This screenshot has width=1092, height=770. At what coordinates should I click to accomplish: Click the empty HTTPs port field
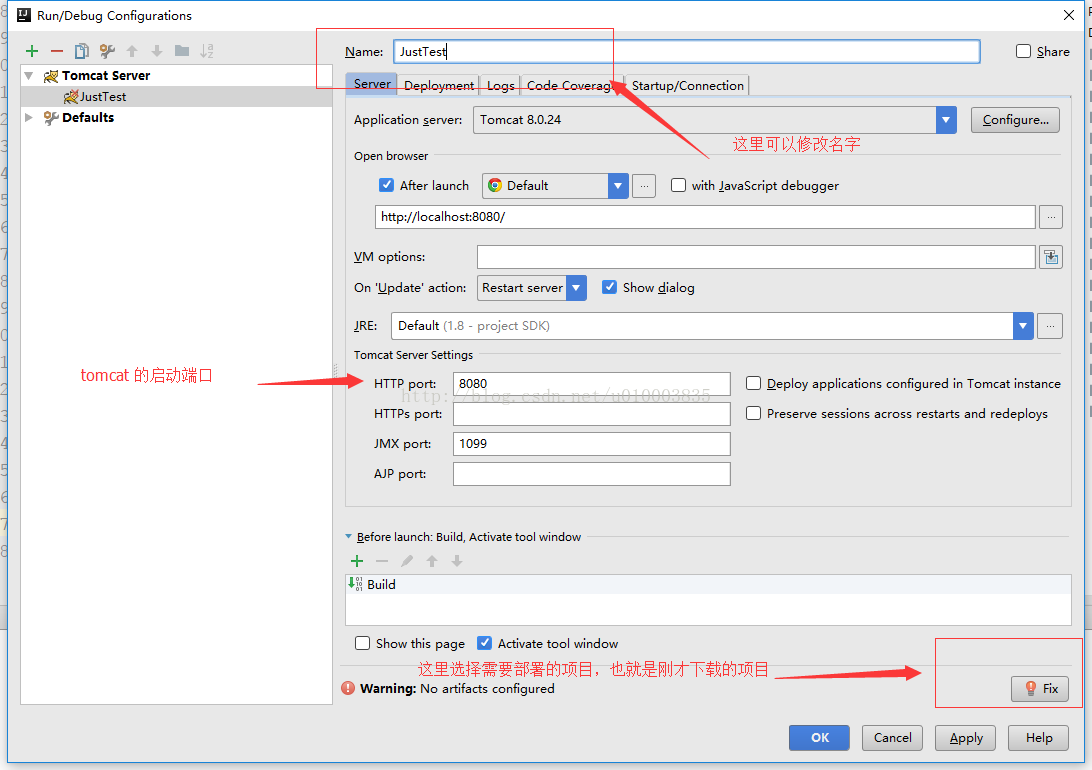point(591,414)
